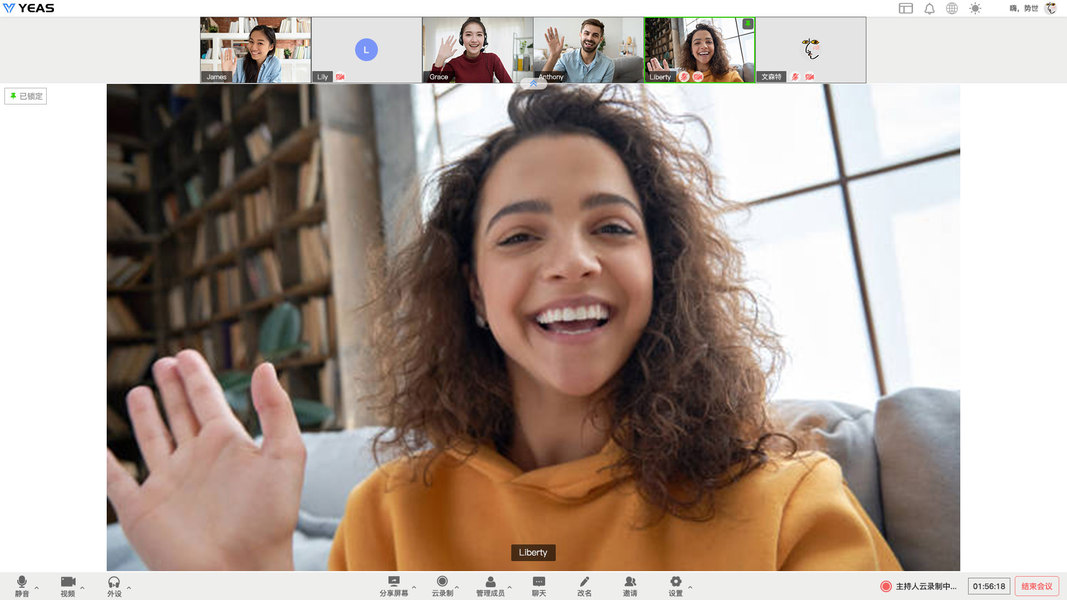This screenshot has width=1067, height=600.
Task: Click the James name label
Action: coord(216,77)
